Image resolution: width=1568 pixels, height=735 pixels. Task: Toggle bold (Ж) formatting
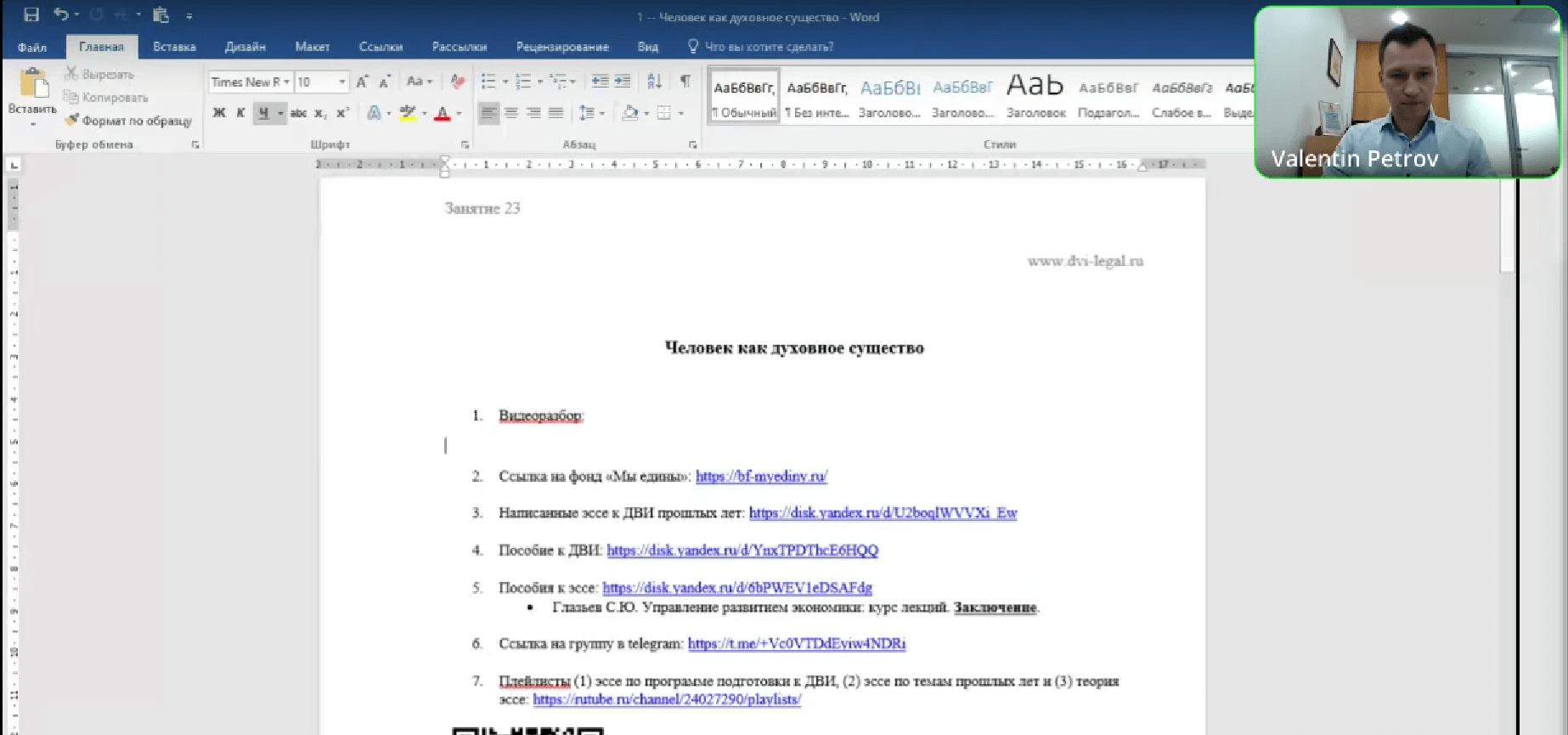point(219,113)
